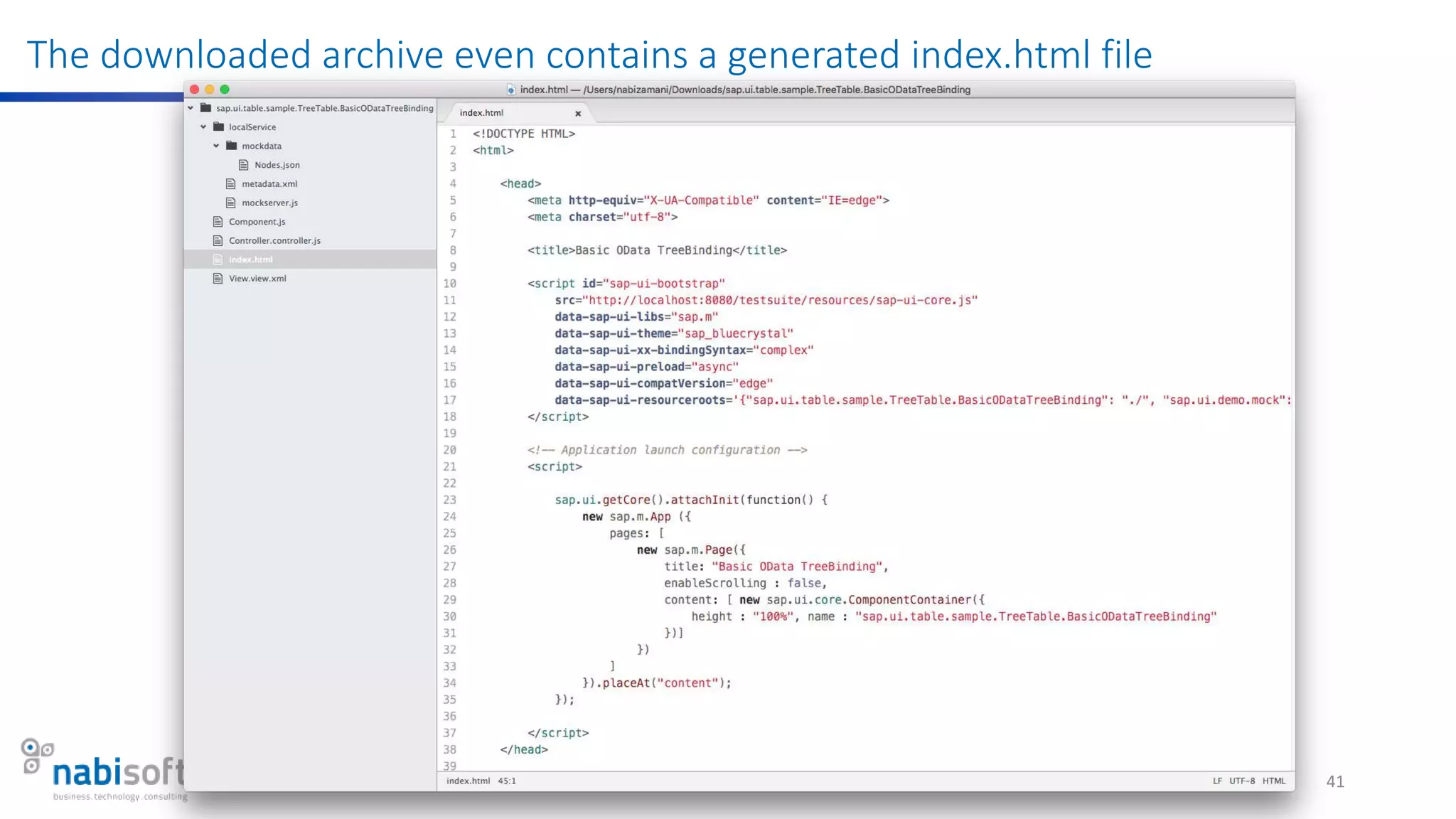Click the mockdata folder icon
Viewport: 1456px width, 819px height.
(232, 146)
